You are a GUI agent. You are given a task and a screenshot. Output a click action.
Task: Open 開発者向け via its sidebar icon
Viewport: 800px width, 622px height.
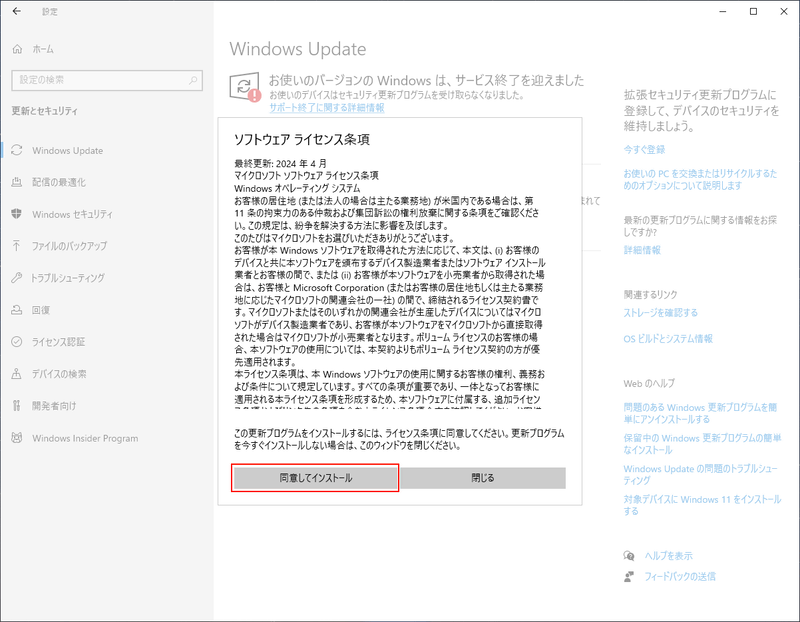point(16,406)
